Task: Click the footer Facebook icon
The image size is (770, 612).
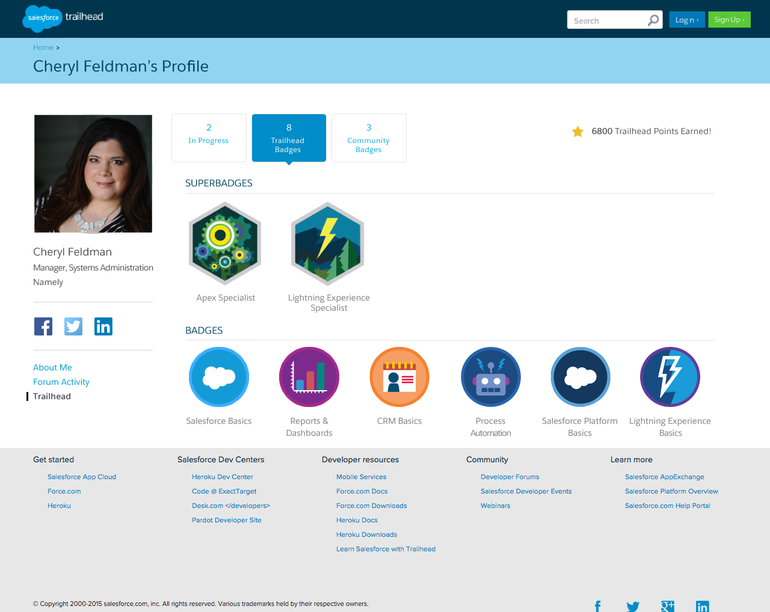Action: click(x=598, y=606)
